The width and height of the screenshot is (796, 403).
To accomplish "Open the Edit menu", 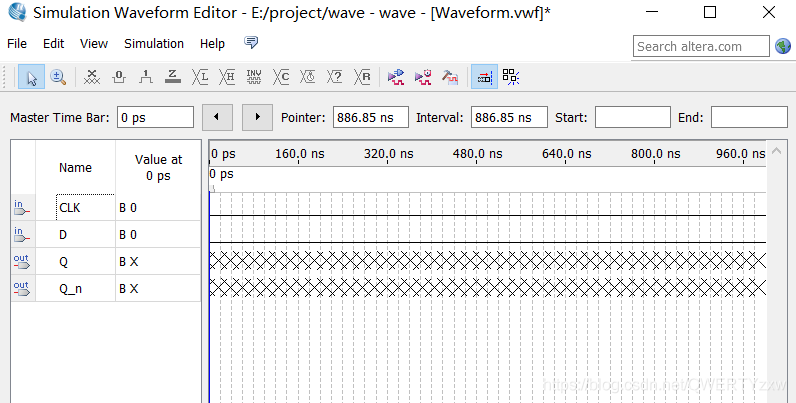I will point(53,44).
